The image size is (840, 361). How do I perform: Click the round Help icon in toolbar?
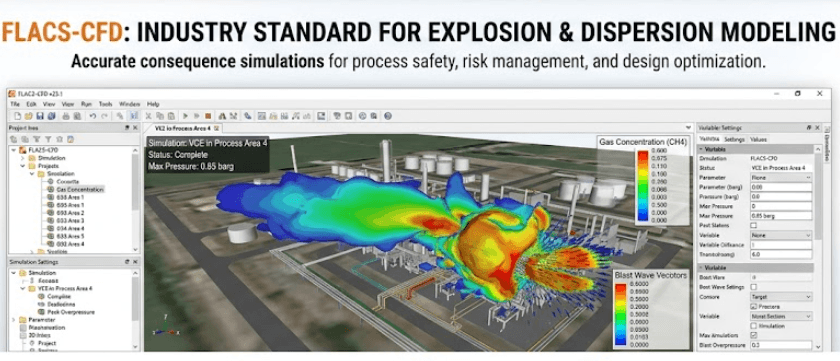click(x=388, y=116)
